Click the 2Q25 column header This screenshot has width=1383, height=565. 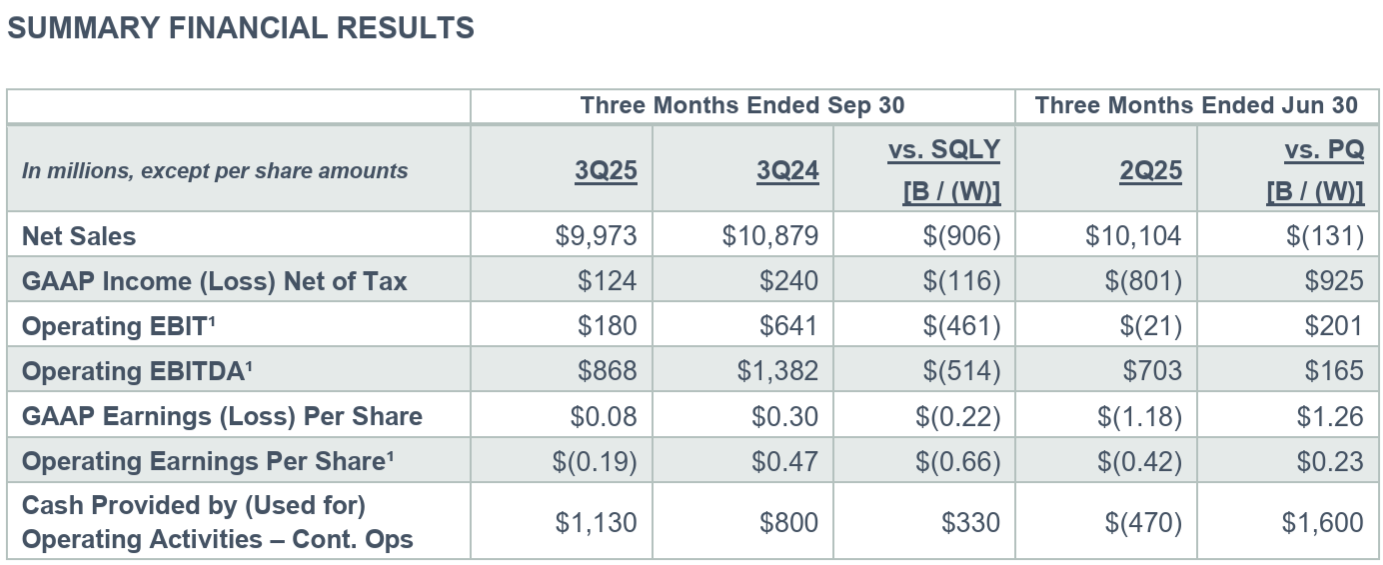(1151, 171)
